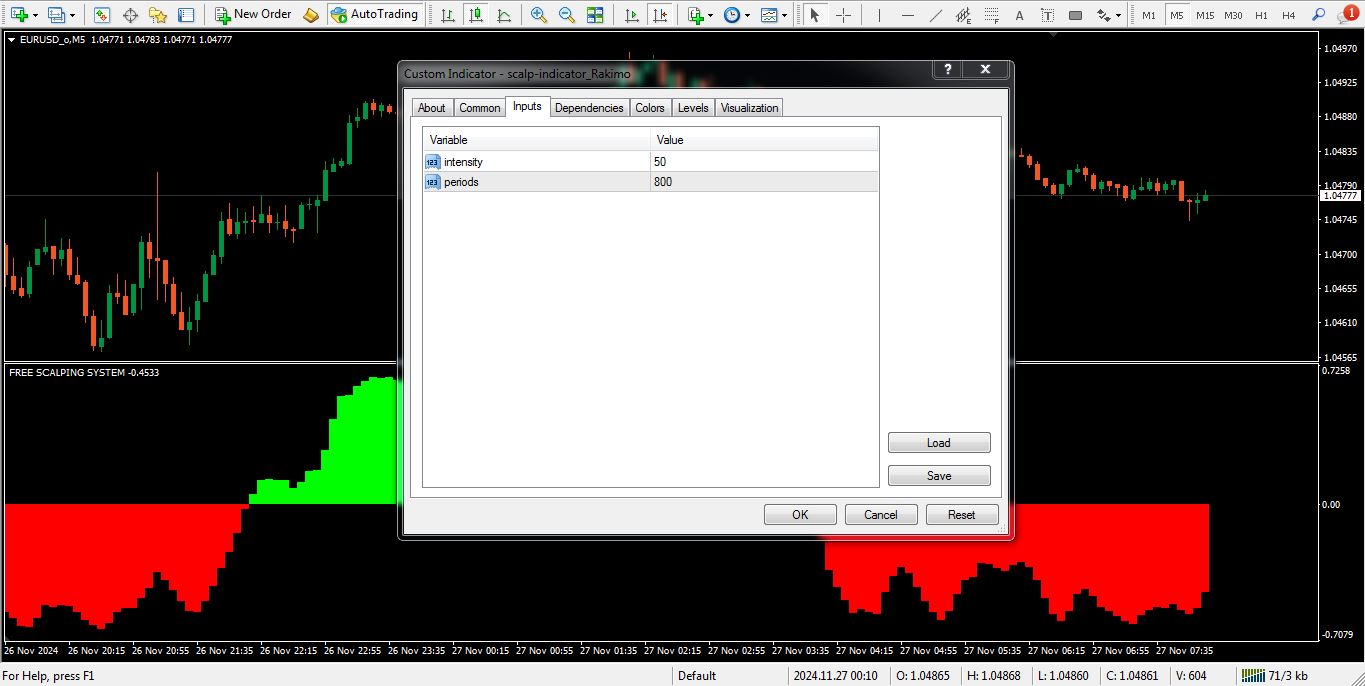Select the Trendline drawing tool
The width and height of the screenshot is (1365, 686).
(x=935, y=15)
